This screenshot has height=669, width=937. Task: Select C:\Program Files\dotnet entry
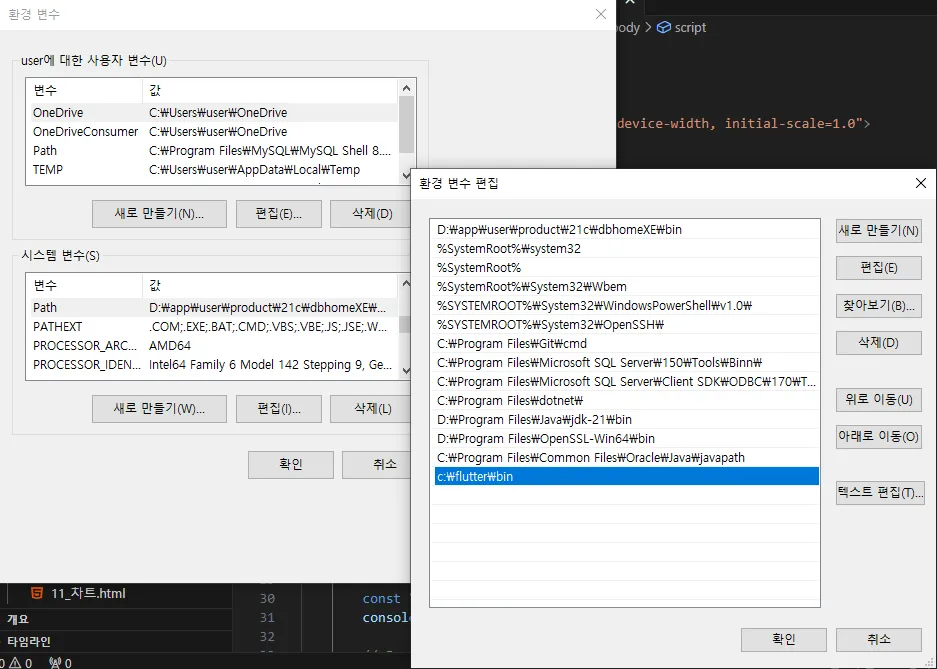pos(626,401)
